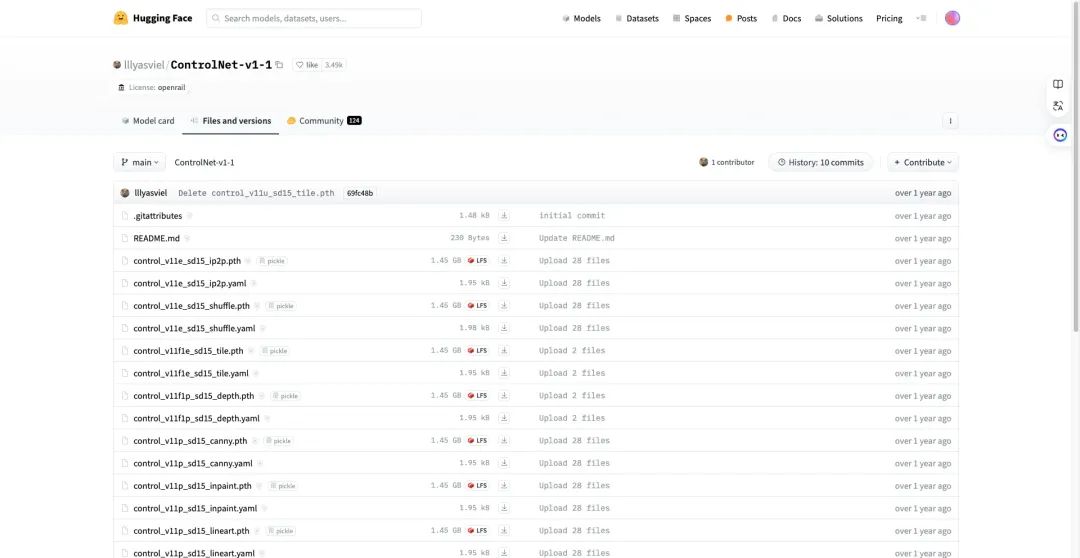
Task: Download control_v11e_sd15_ip2p.yaml
Action: point(504,283)
